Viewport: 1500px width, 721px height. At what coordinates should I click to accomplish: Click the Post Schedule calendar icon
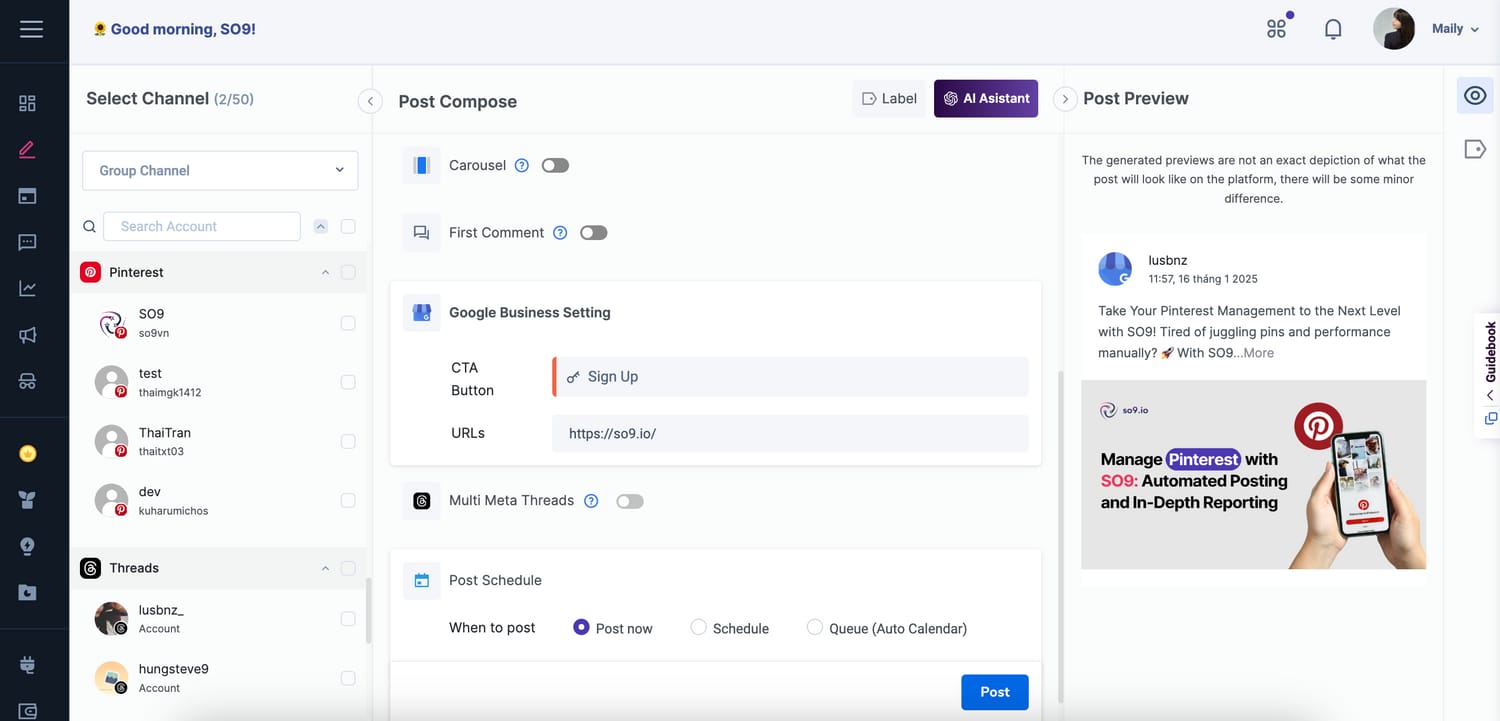[x=421, y=580]
